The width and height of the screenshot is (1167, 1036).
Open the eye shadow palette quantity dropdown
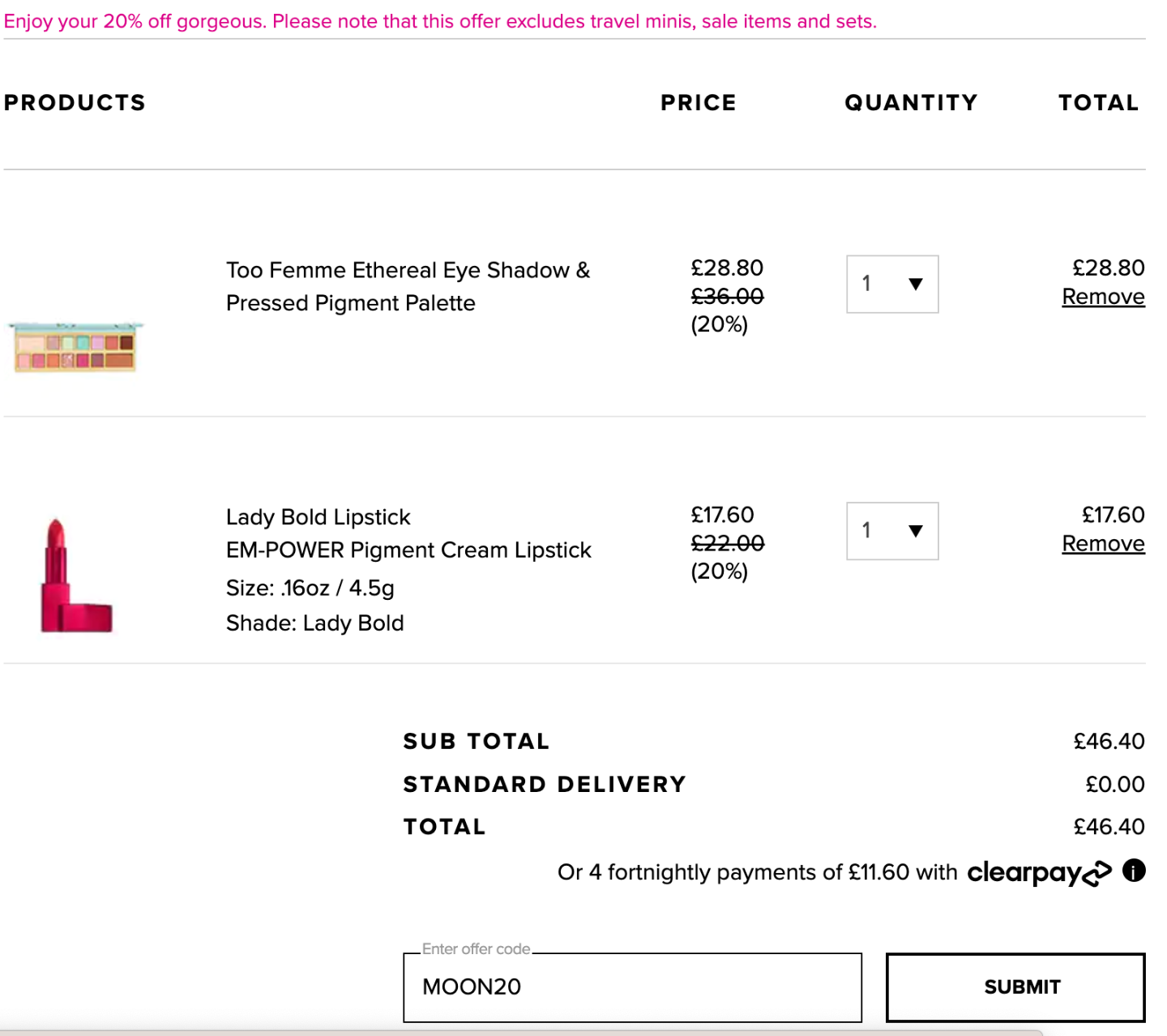tap(892, 284)
